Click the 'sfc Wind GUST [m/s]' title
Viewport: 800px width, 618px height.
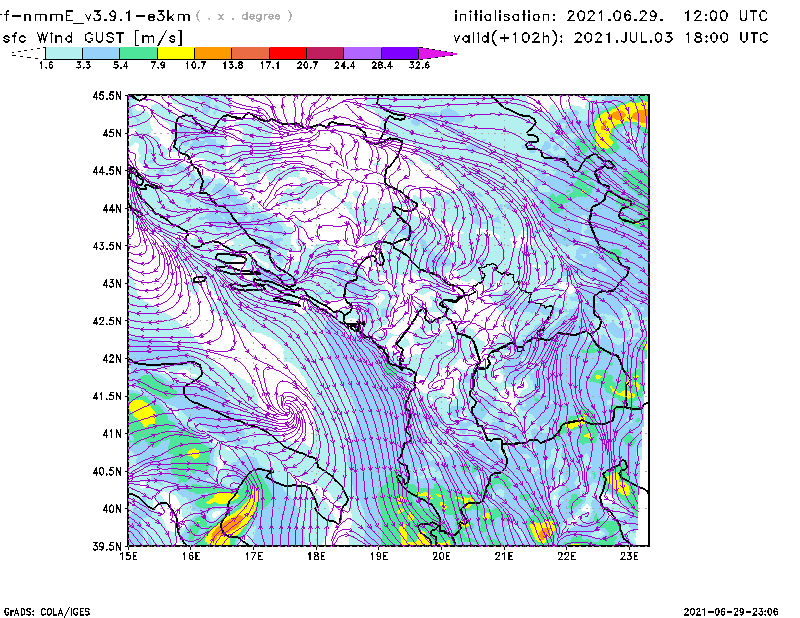tap(92, 38)
